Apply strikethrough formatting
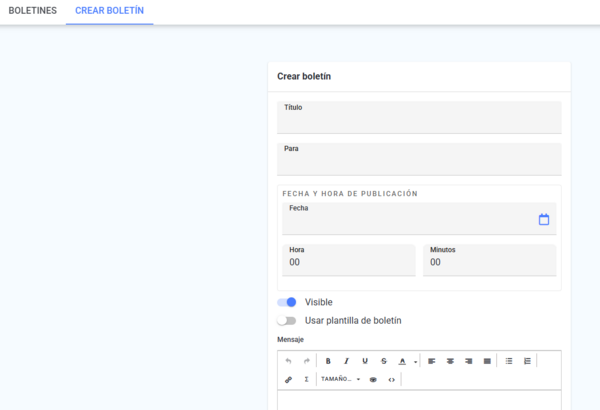This screenshot has height=410, width=600. point(383,361)
